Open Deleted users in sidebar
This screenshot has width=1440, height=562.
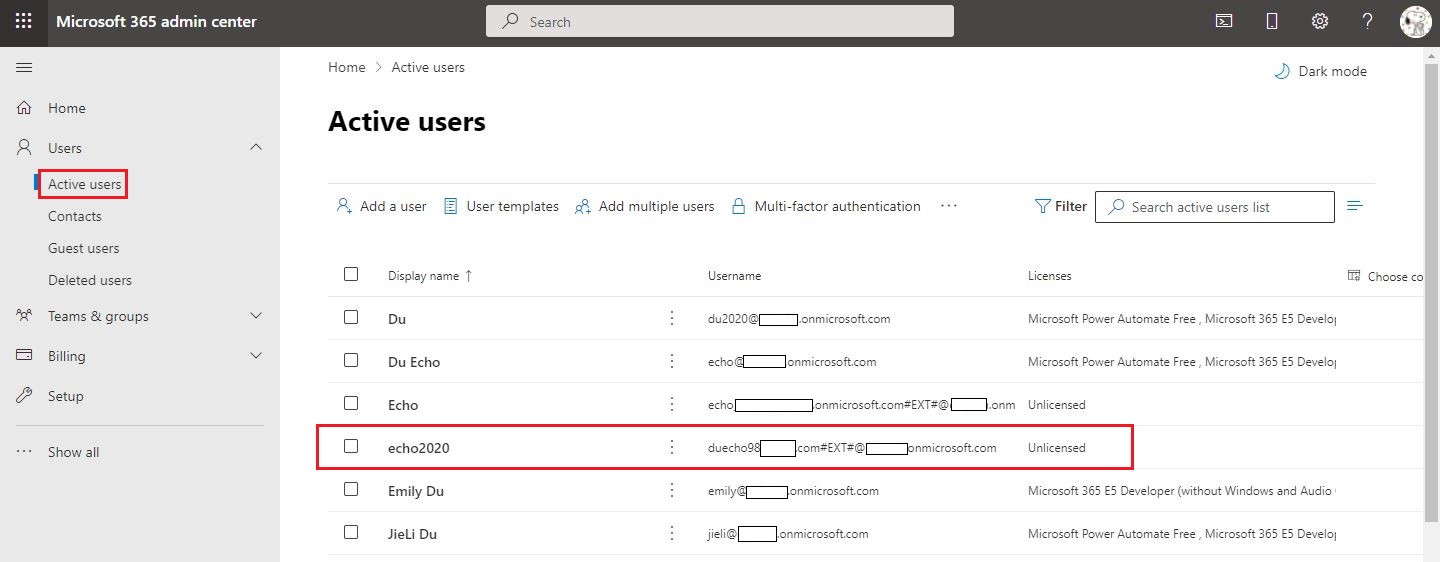point(90,280)
